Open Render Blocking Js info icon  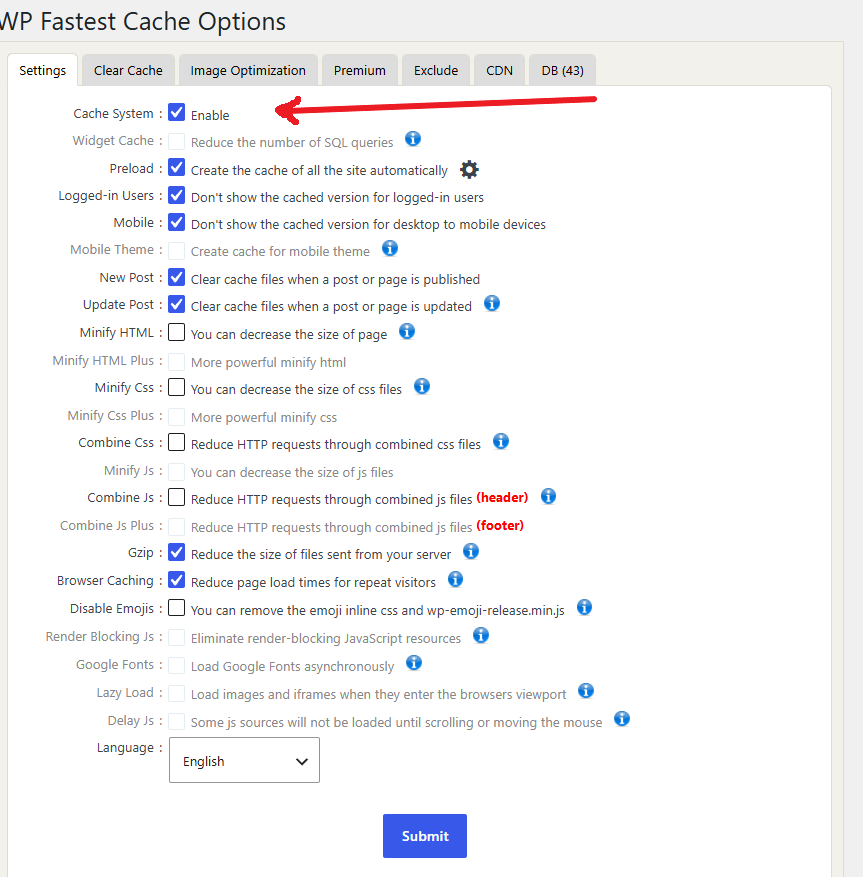[x=480, y=635]
